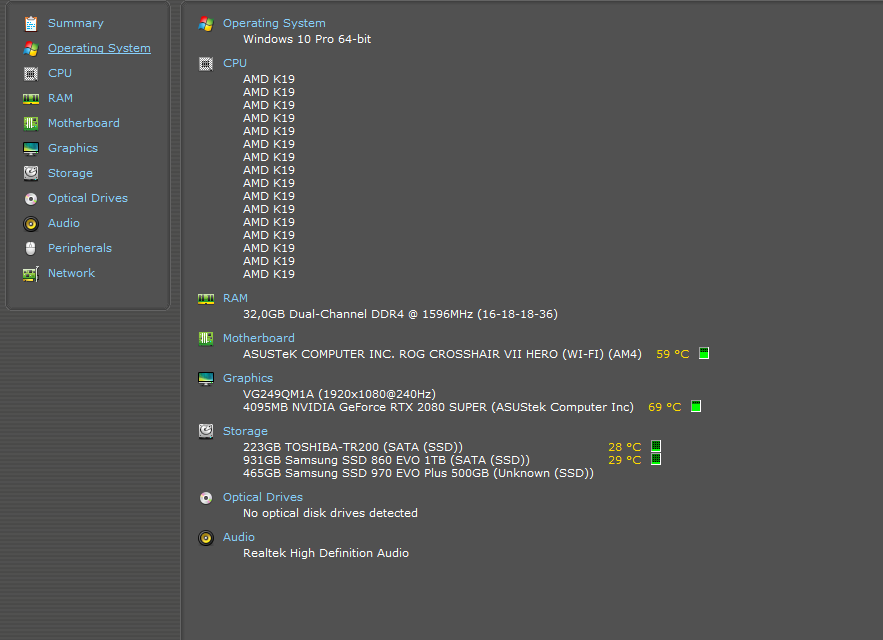Screen dimensions: 883x640
Task: Click the disc icon beside Optical Drives heading
Action: click(x=206, y=498)
